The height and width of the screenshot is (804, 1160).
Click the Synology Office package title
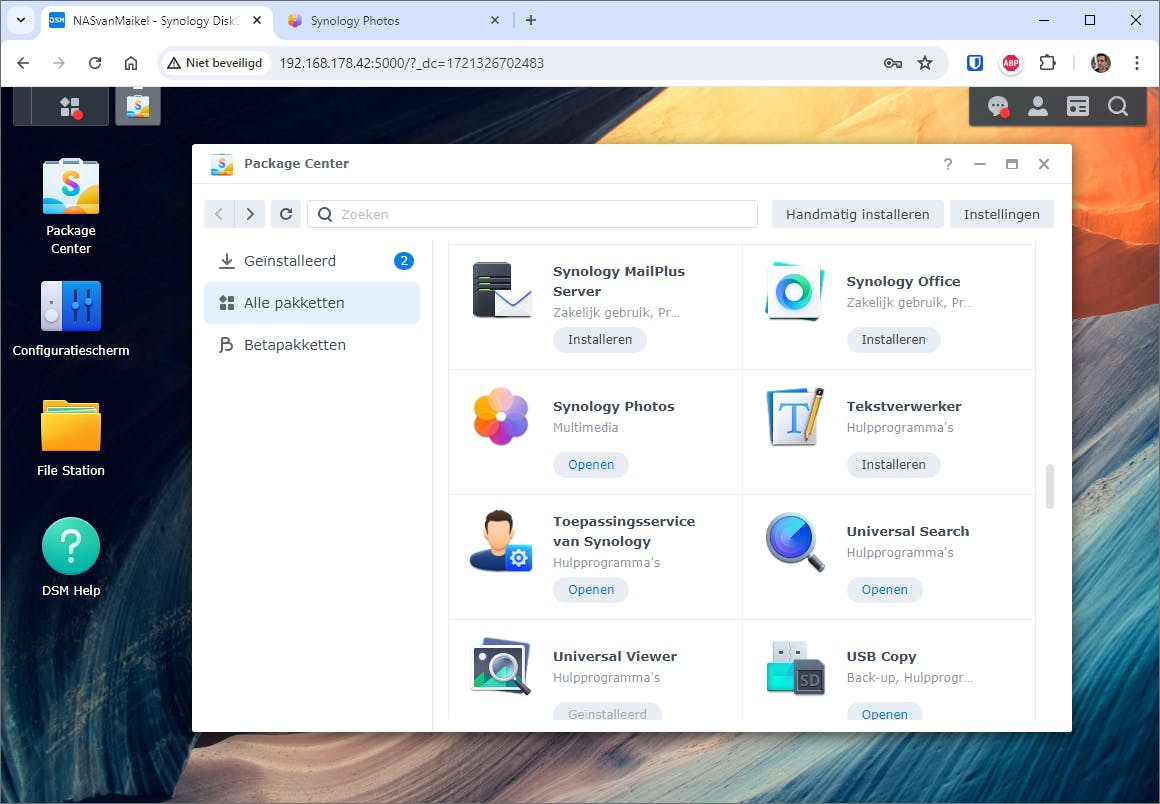[x=903, y=281]
